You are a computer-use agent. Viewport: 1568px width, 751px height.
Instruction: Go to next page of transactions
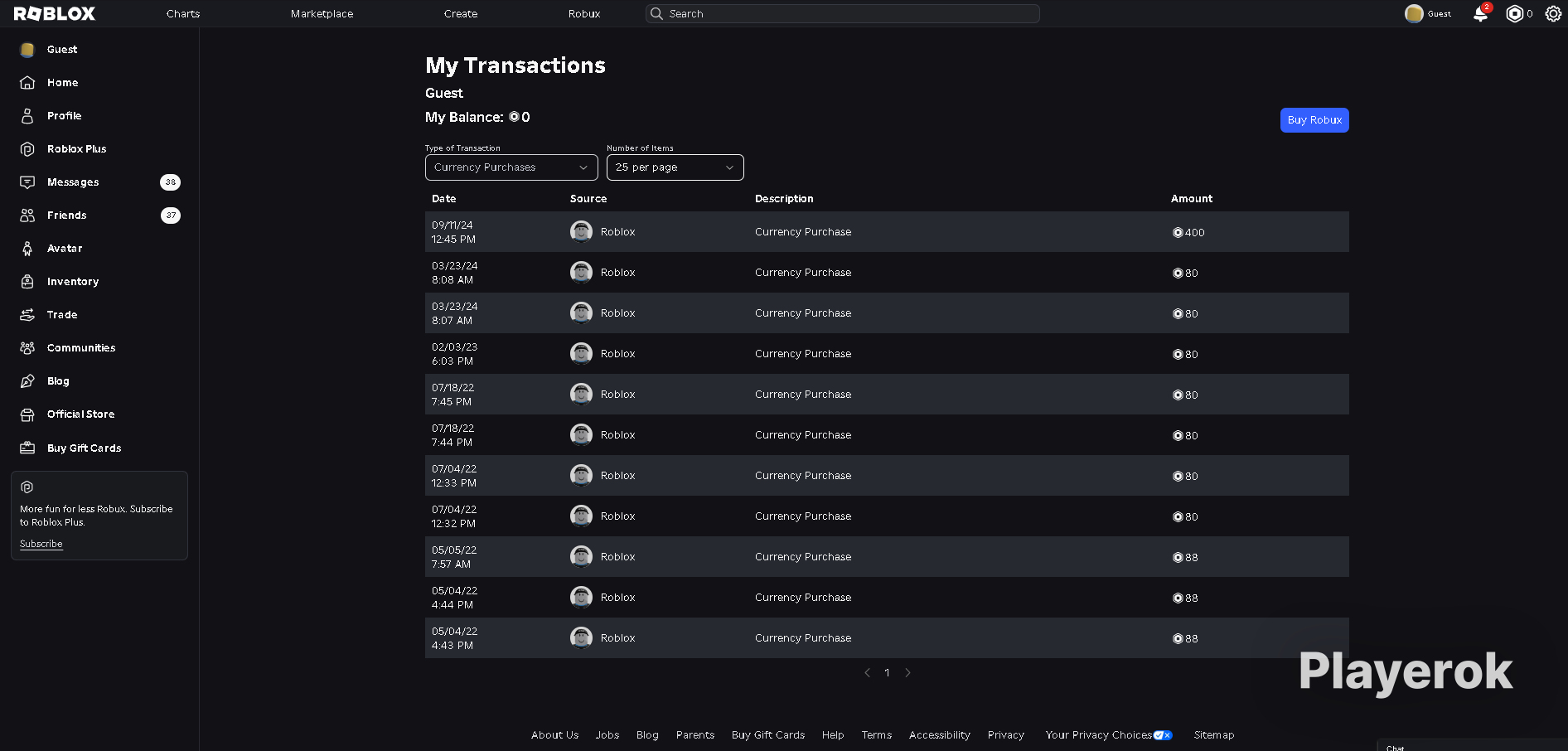(907, 673)
